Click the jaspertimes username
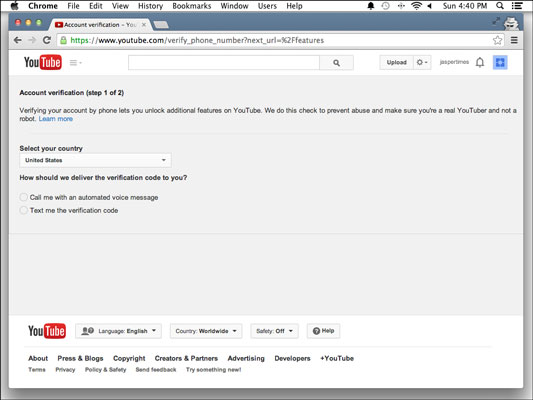Viewport: 533px width, 400px height. (454, 62)
